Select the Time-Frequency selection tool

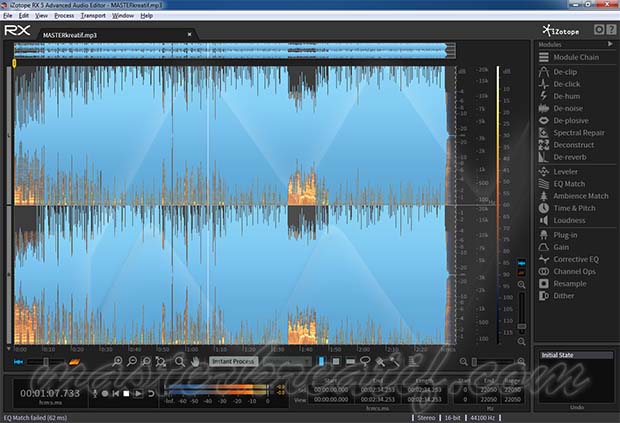(x=336, y=361)
